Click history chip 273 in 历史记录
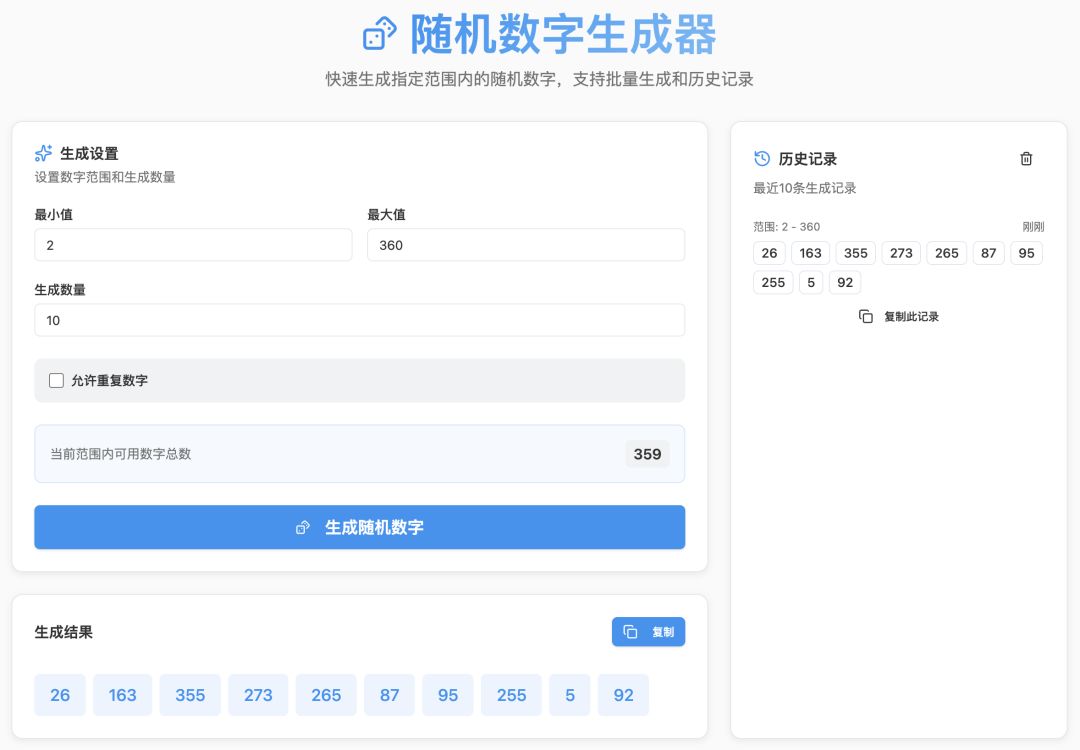The height and width of the screenshot is (750, 1080). point(901,253)
